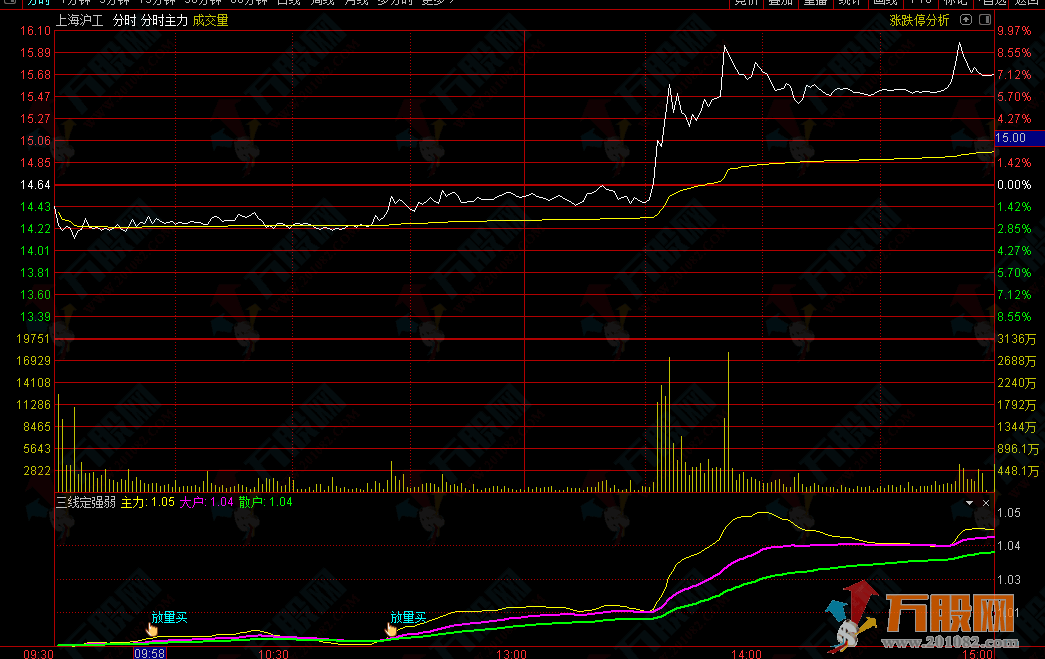This screenshot has width=1045, height=659.
Task: Click the second 放量买 signal text
Action: (408, 618)
